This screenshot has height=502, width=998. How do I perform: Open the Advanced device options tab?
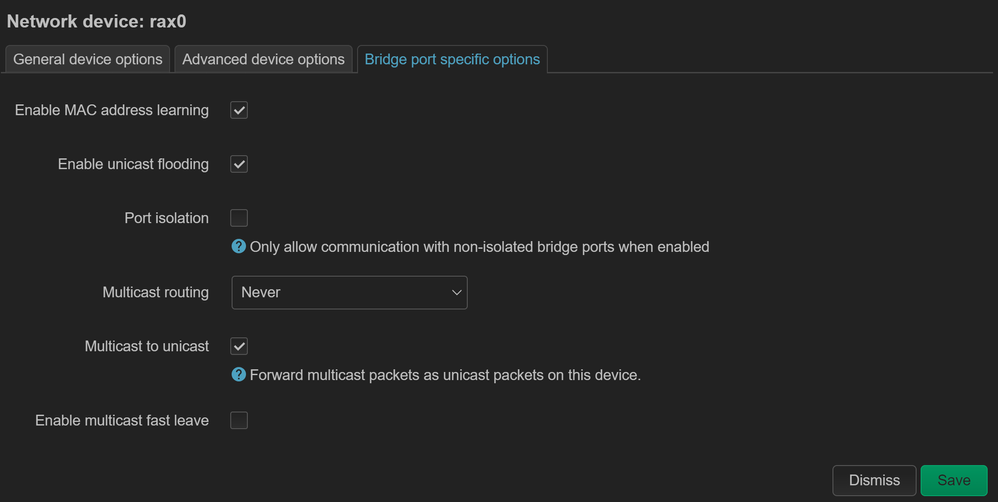pyautogui.click(x=263, y=59)
